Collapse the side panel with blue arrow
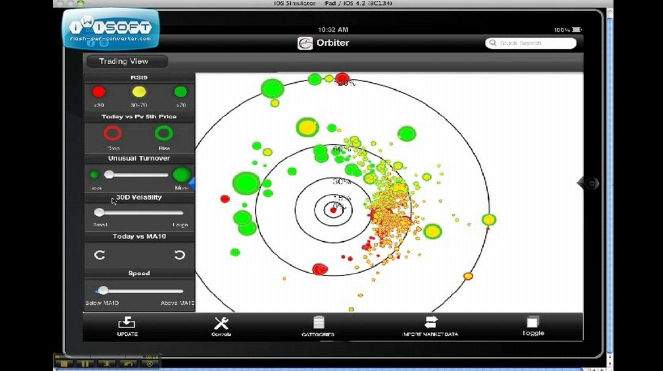Image resolution: width=663 pixels, height=371 pixels. coord(192,184)
